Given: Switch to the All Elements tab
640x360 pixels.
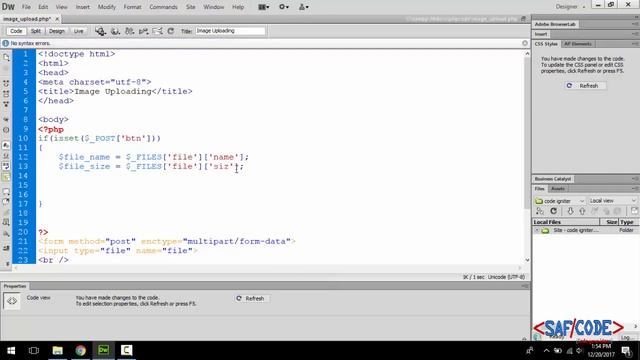Looking at the screenshot, I should click(x=578, y=44).
